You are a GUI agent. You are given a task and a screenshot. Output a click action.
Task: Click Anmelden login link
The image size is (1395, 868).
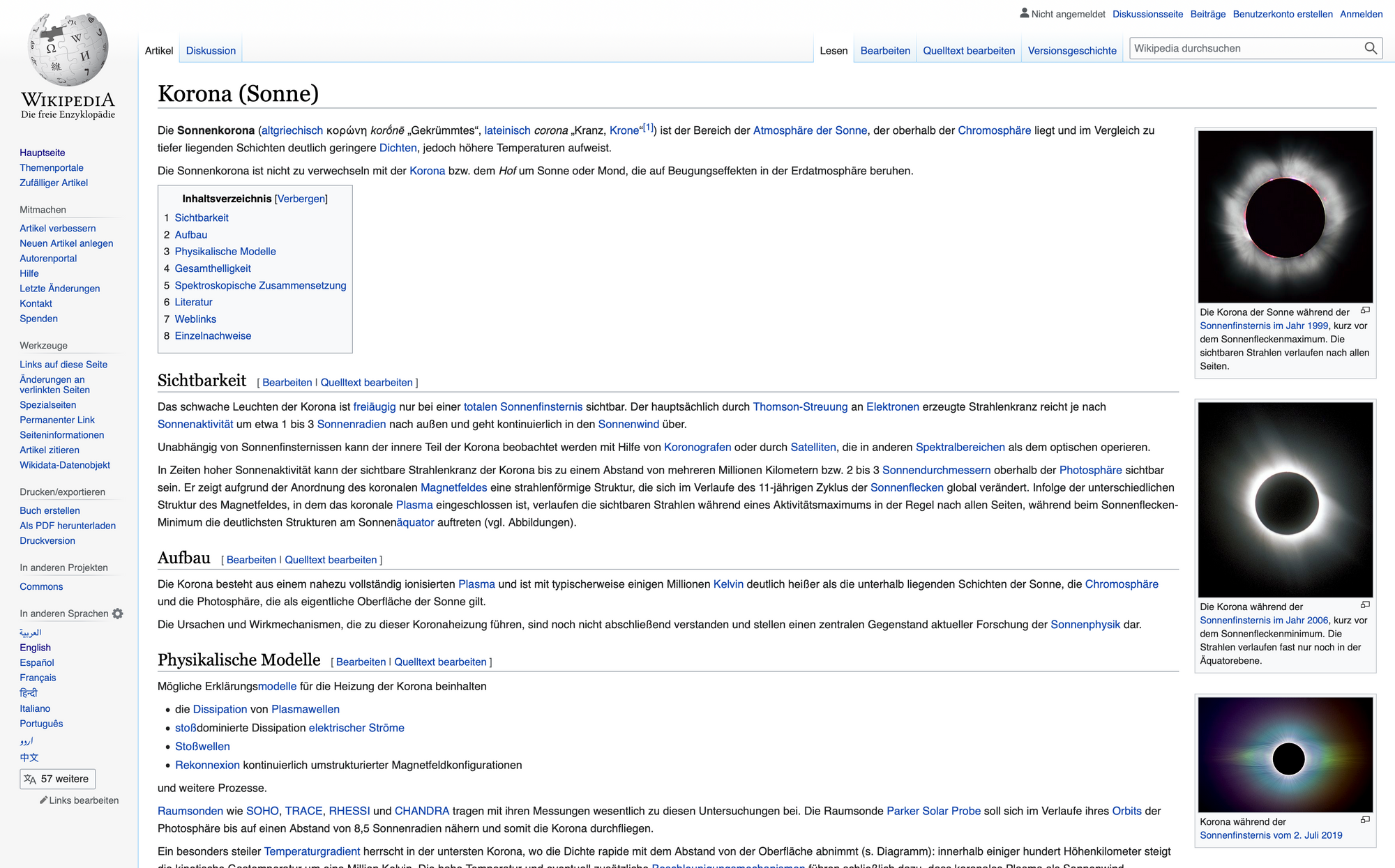(x=1361, y=14)
